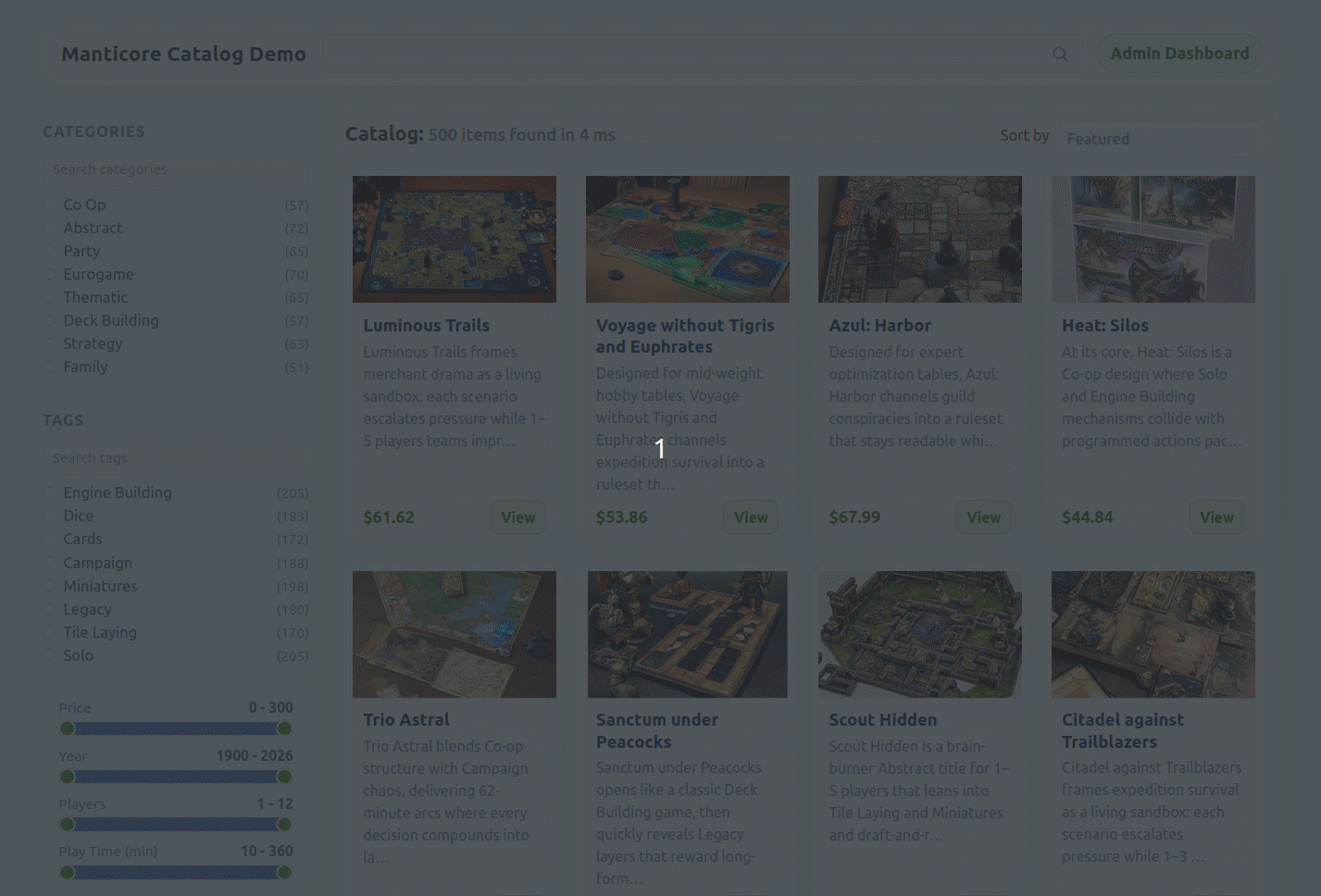Click the Citadel against Trailblazers title
1321x896 pixels.
[1122, 730]
